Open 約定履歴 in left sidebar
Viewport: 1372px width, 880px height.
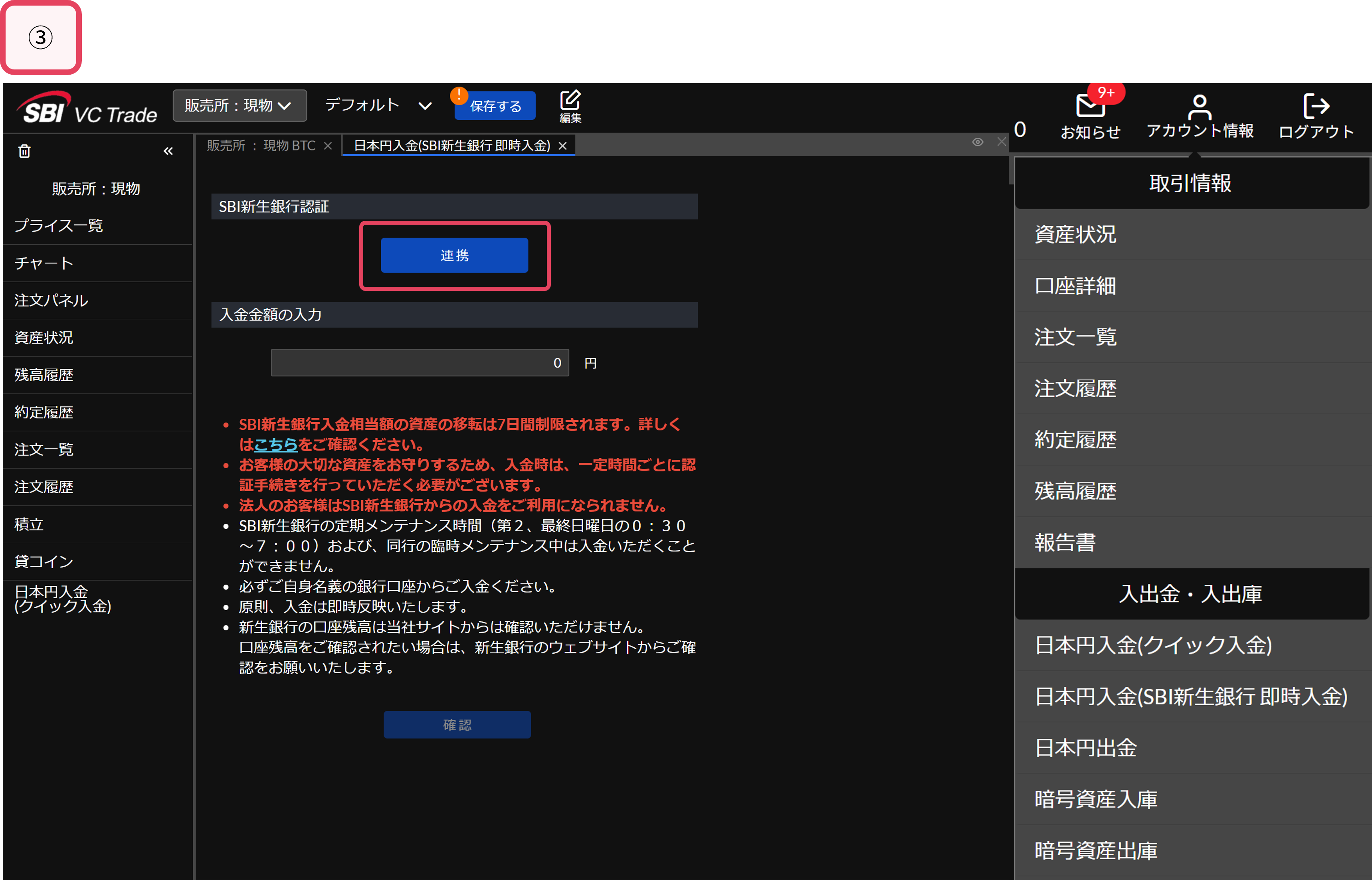point(97,412)
